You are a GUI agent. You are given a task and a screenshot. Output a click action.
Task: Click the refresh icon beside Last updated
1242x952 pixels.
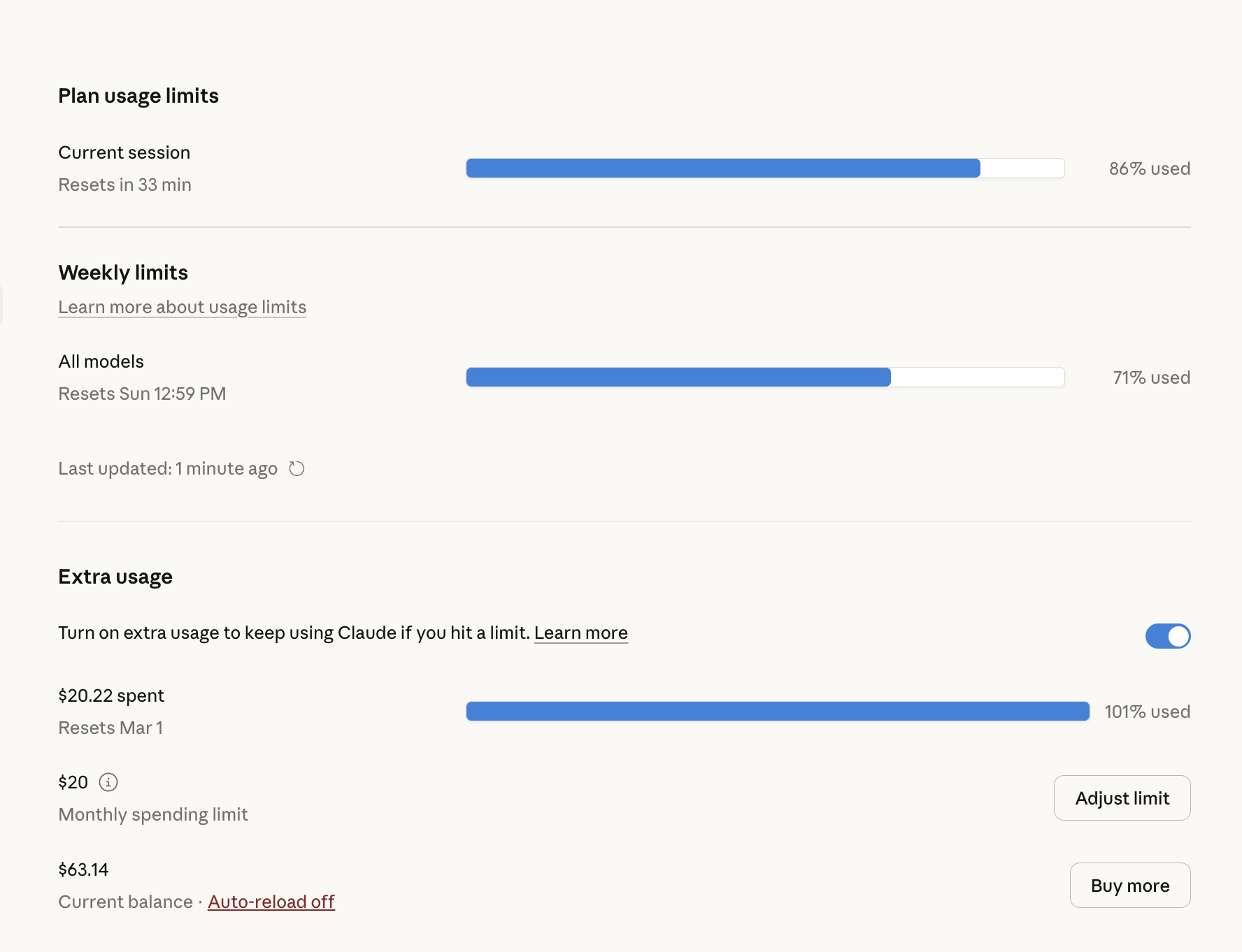(297, 469)
